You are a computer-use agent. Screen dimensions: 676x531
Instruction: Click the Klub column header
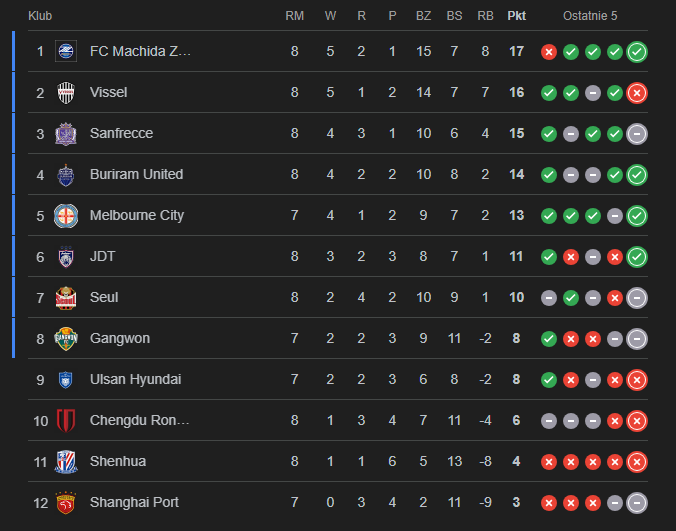click(x=40, y=16)
